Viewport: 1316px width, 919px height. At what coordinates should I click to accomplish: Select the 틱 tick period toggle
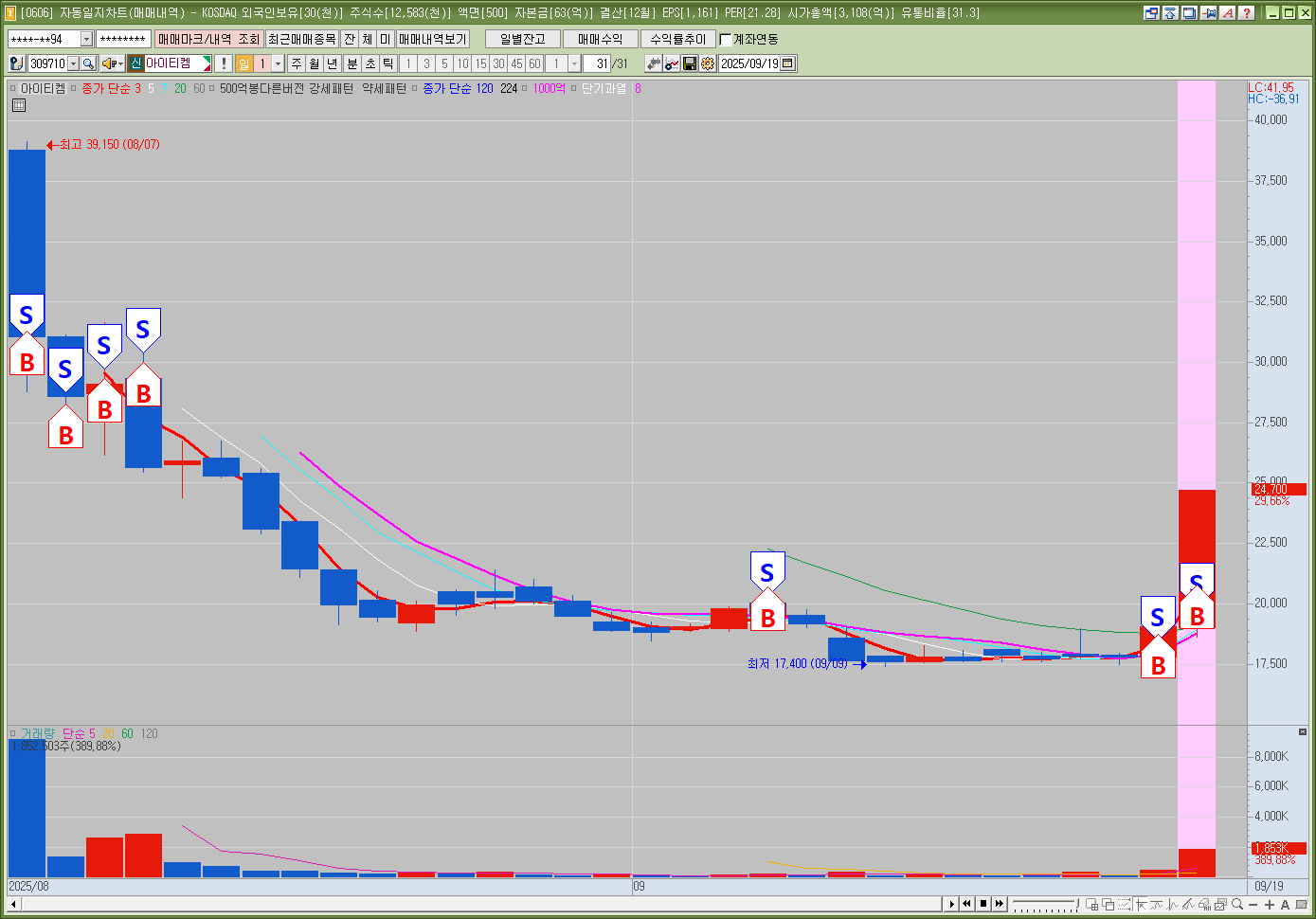point(388,63)
